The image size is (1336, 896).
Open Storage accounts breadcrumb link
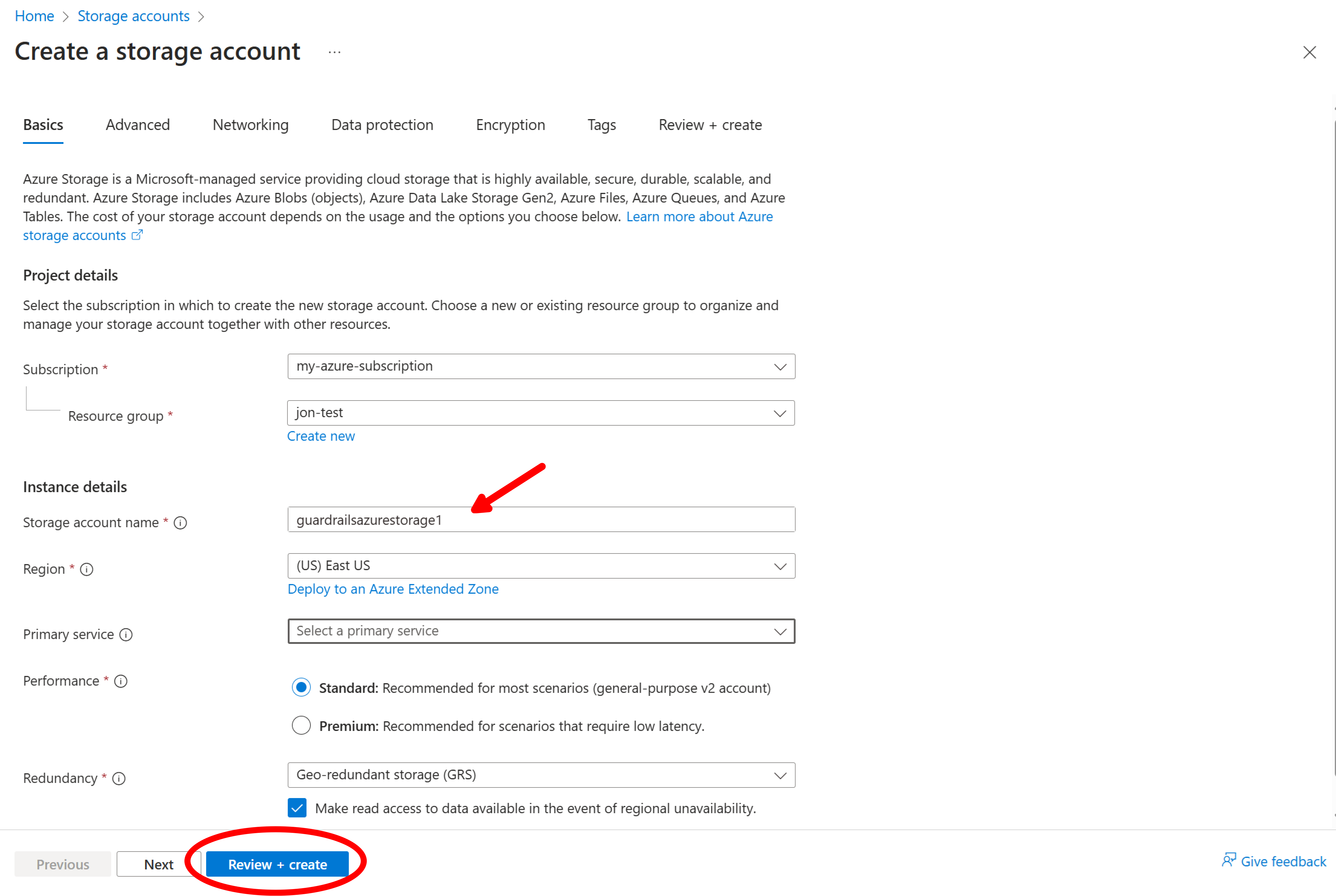pyautogui.click(x=133, y=16)
